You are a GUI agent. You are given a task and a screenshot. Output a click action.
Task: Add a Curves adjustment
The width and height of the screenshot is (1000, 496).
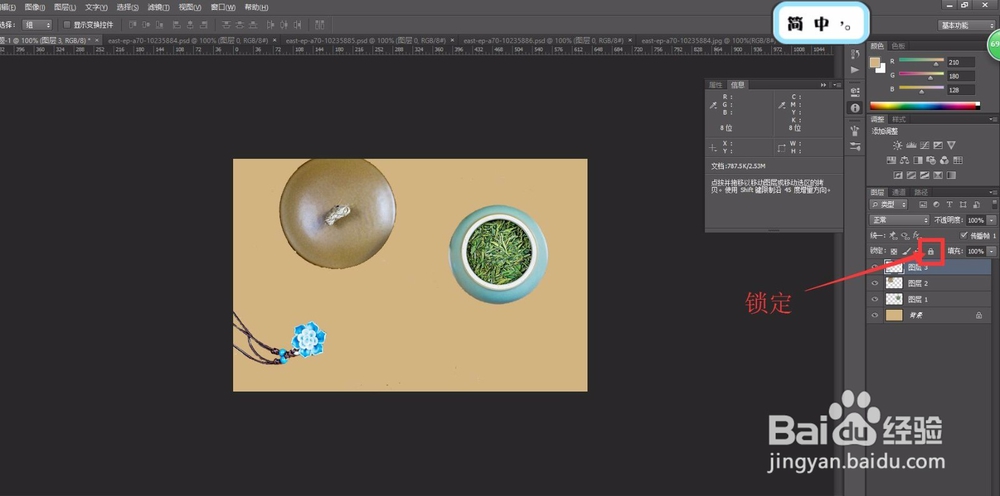point(925,145)
